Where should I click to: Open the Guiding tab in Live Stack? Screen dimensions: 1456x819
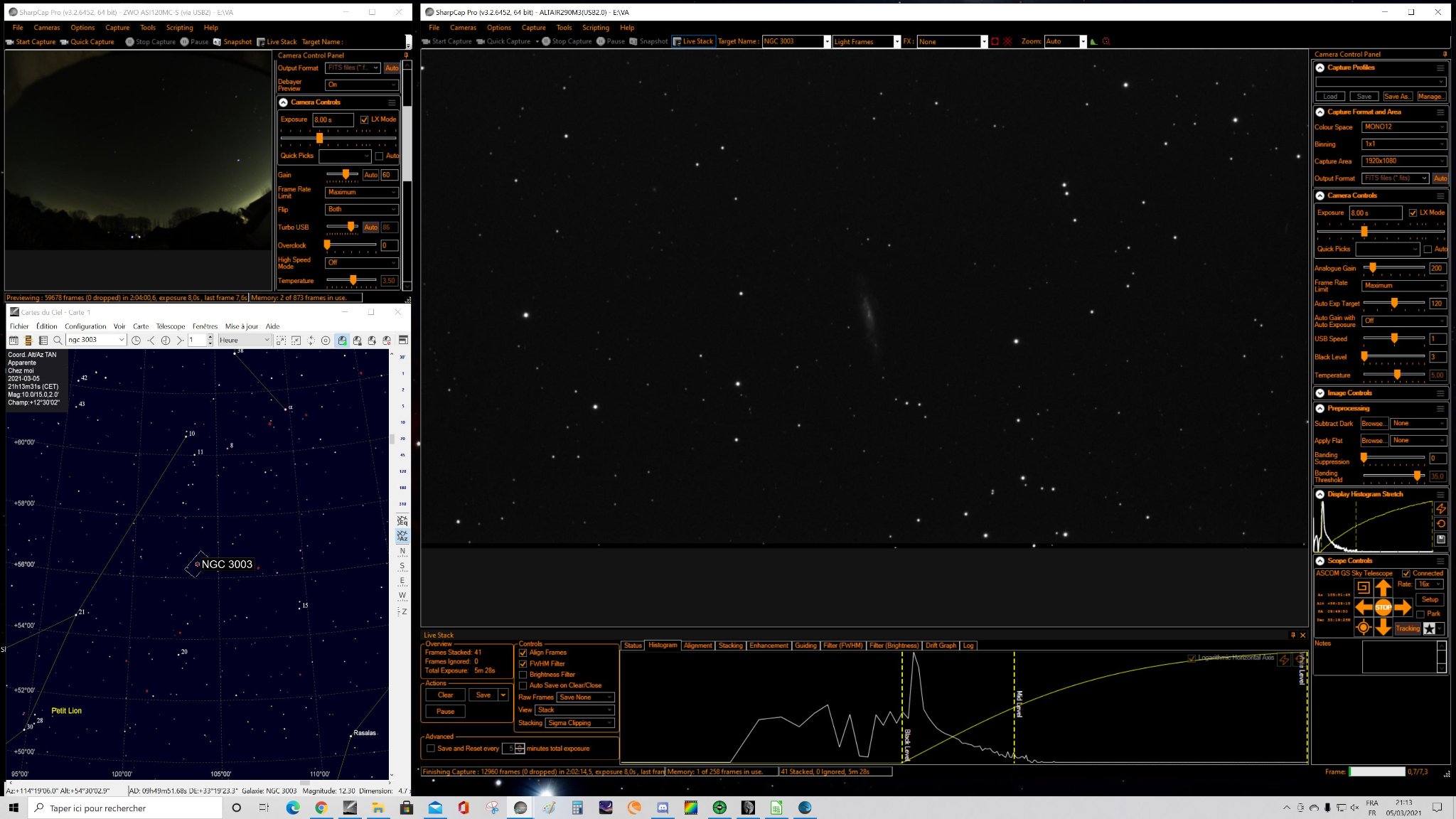coord(805,646)
